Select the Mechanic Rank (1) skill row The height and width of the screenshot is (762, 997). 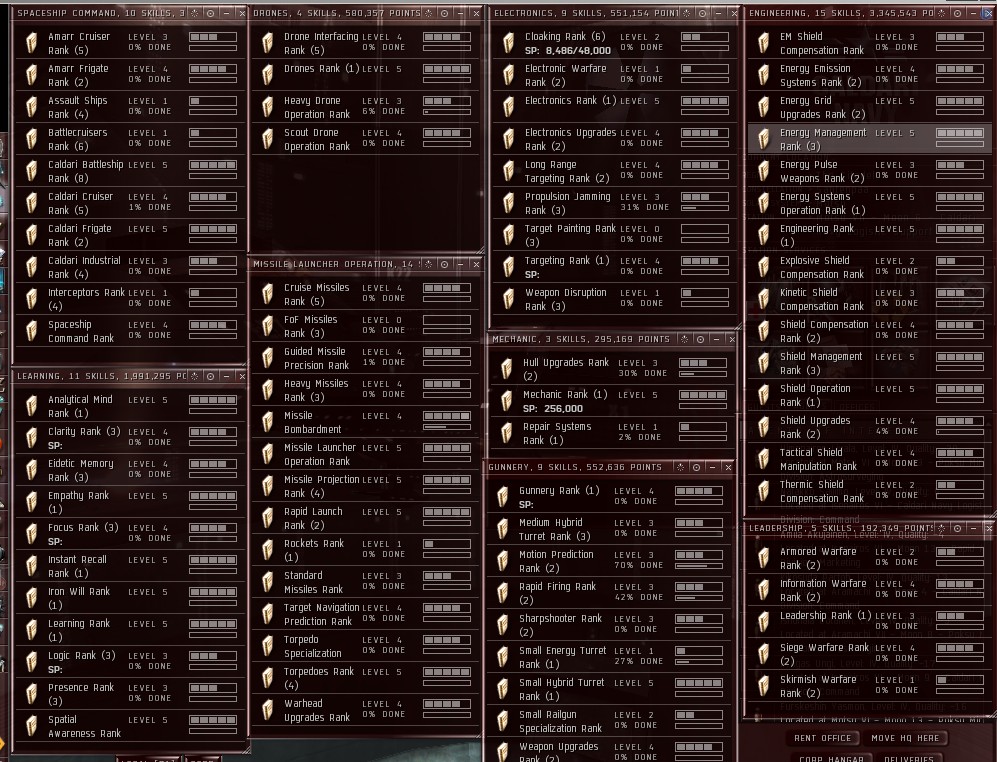[613, 401]
